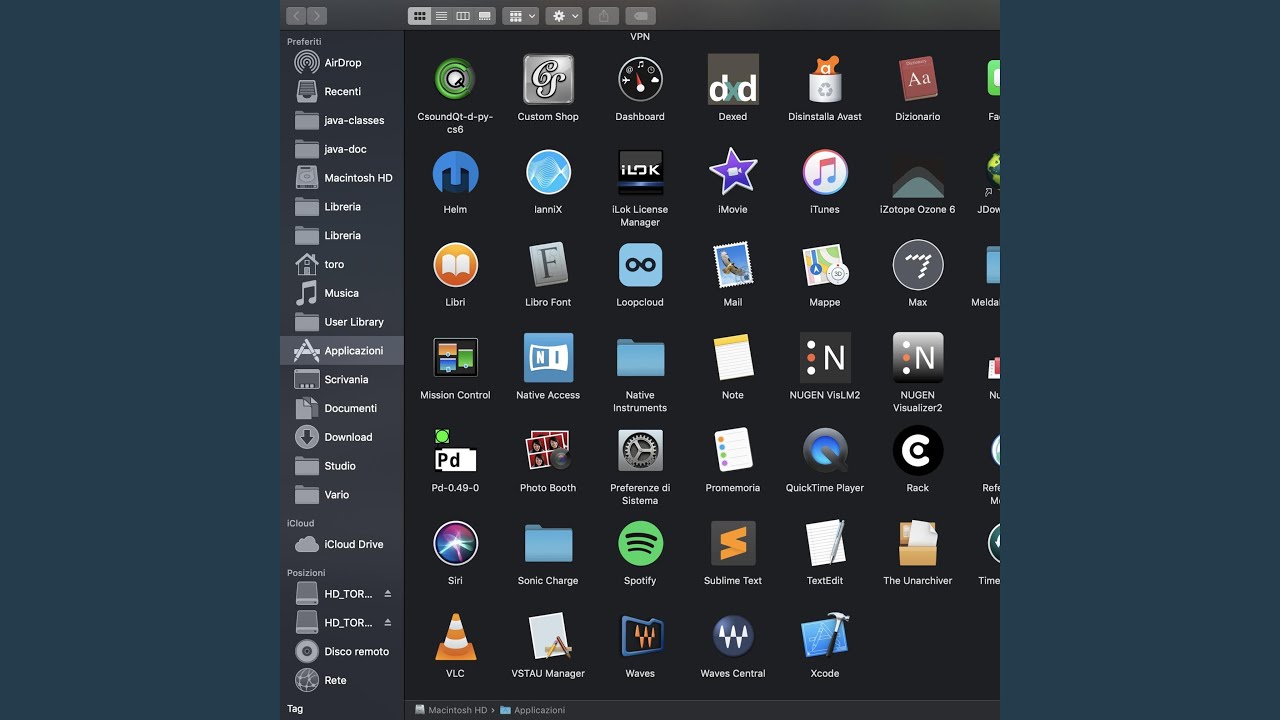Select the Sonic Charge folder
The width and height of the screenshot is (1280, 720).
point(548,544)
